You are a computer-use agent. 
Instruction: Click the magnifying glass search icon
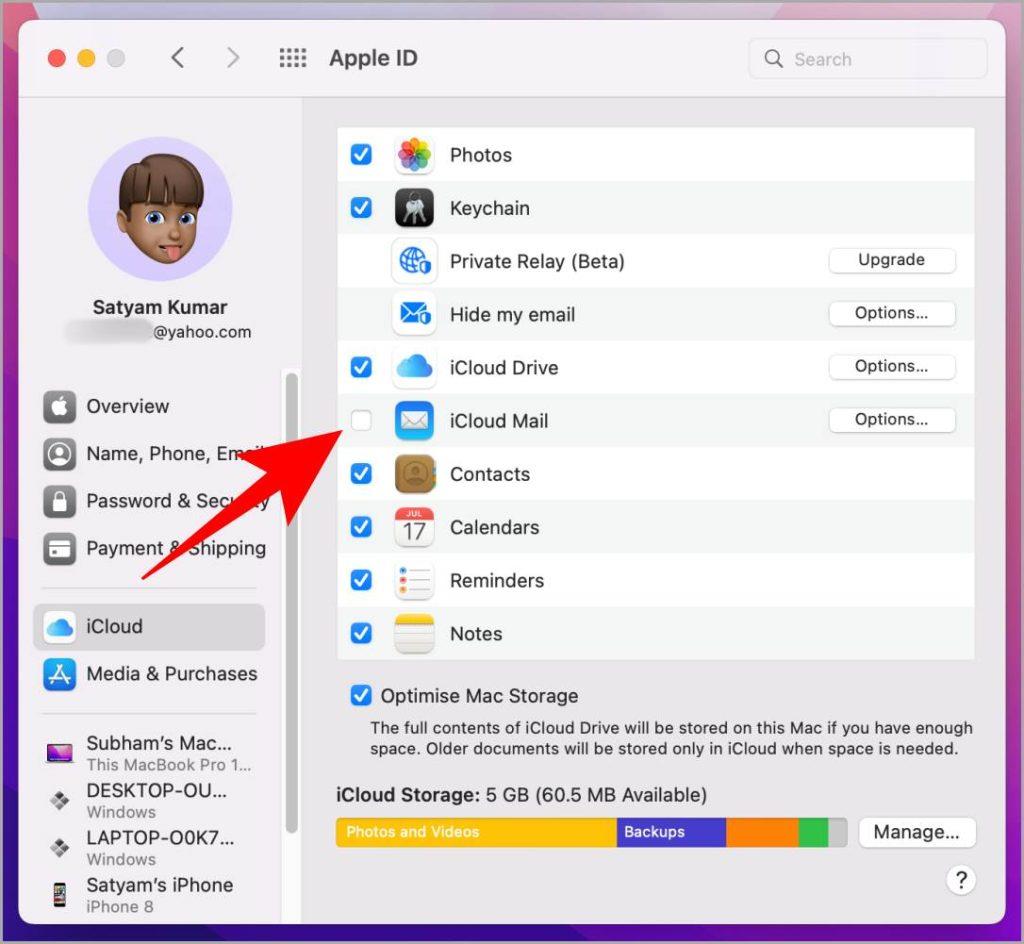click(x=773, y=59)
